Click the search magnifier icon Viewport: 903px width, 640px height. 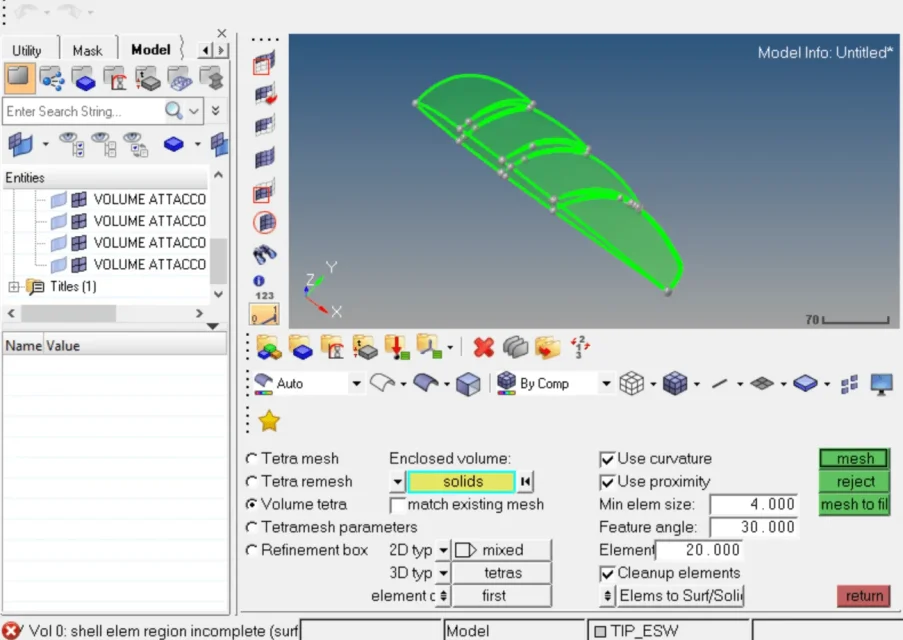click(174, 111)
